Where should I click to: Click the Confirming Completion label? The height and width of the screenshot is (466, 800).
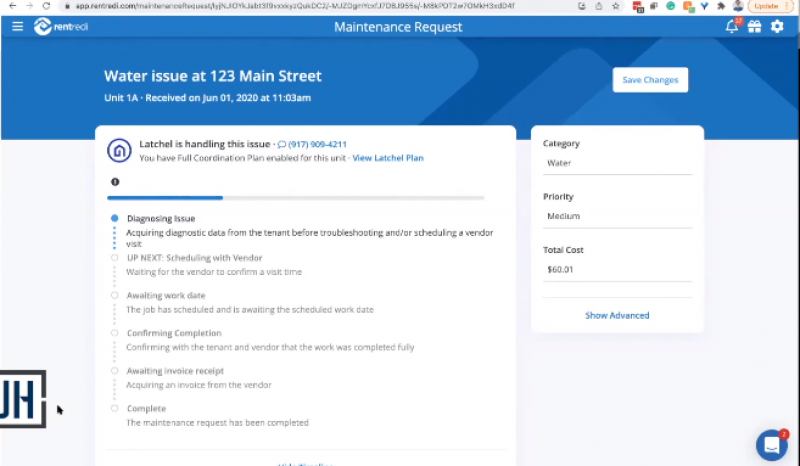coord(174,333)
